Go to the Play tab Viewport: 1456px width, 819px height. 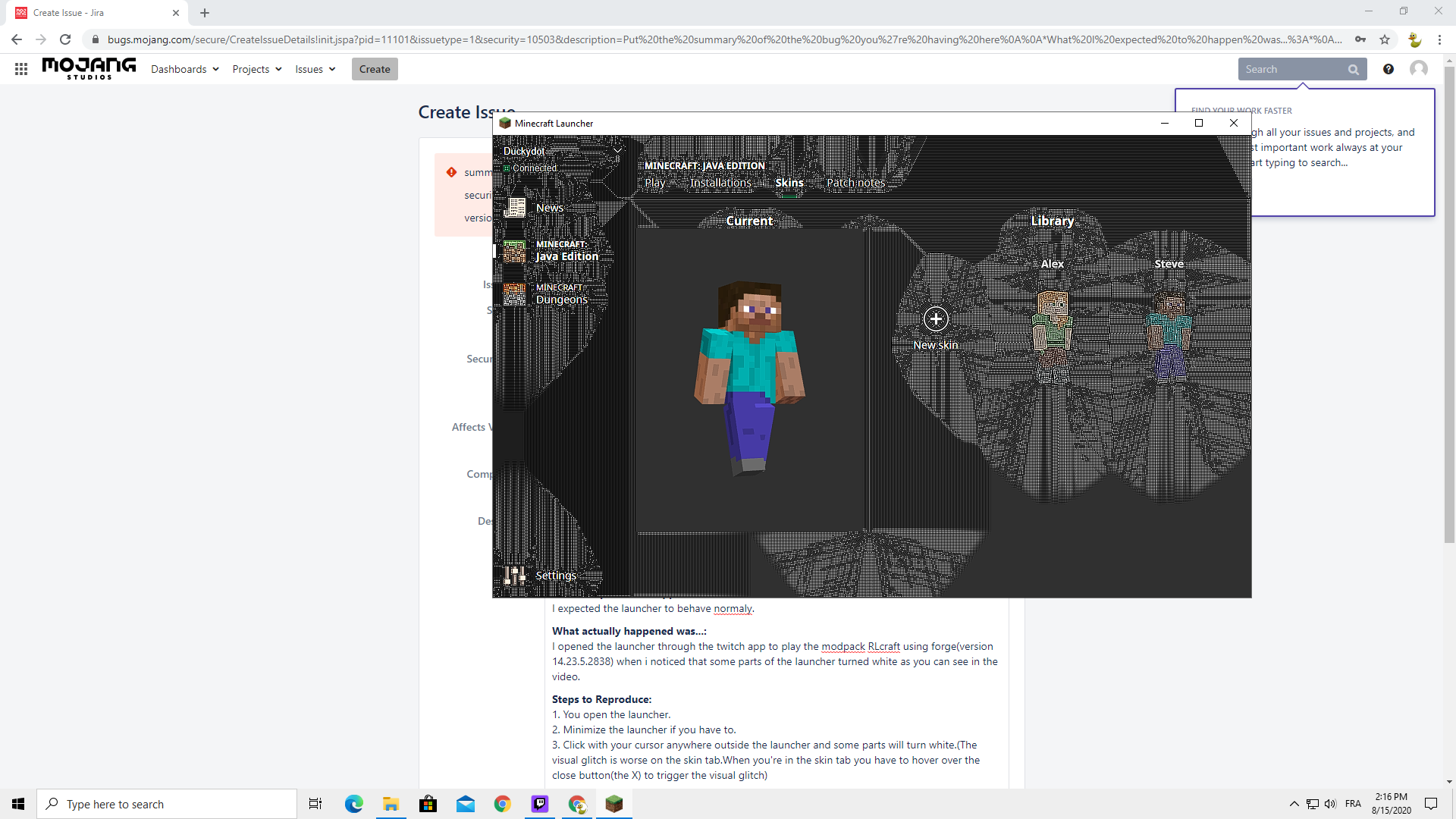[654, 183]
